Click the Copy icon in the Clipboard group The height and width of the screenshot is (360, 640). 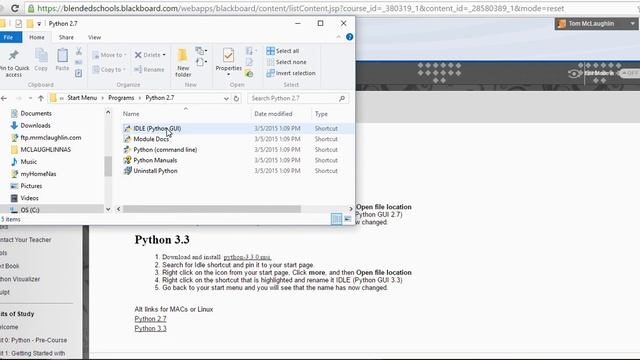point(41,60)
